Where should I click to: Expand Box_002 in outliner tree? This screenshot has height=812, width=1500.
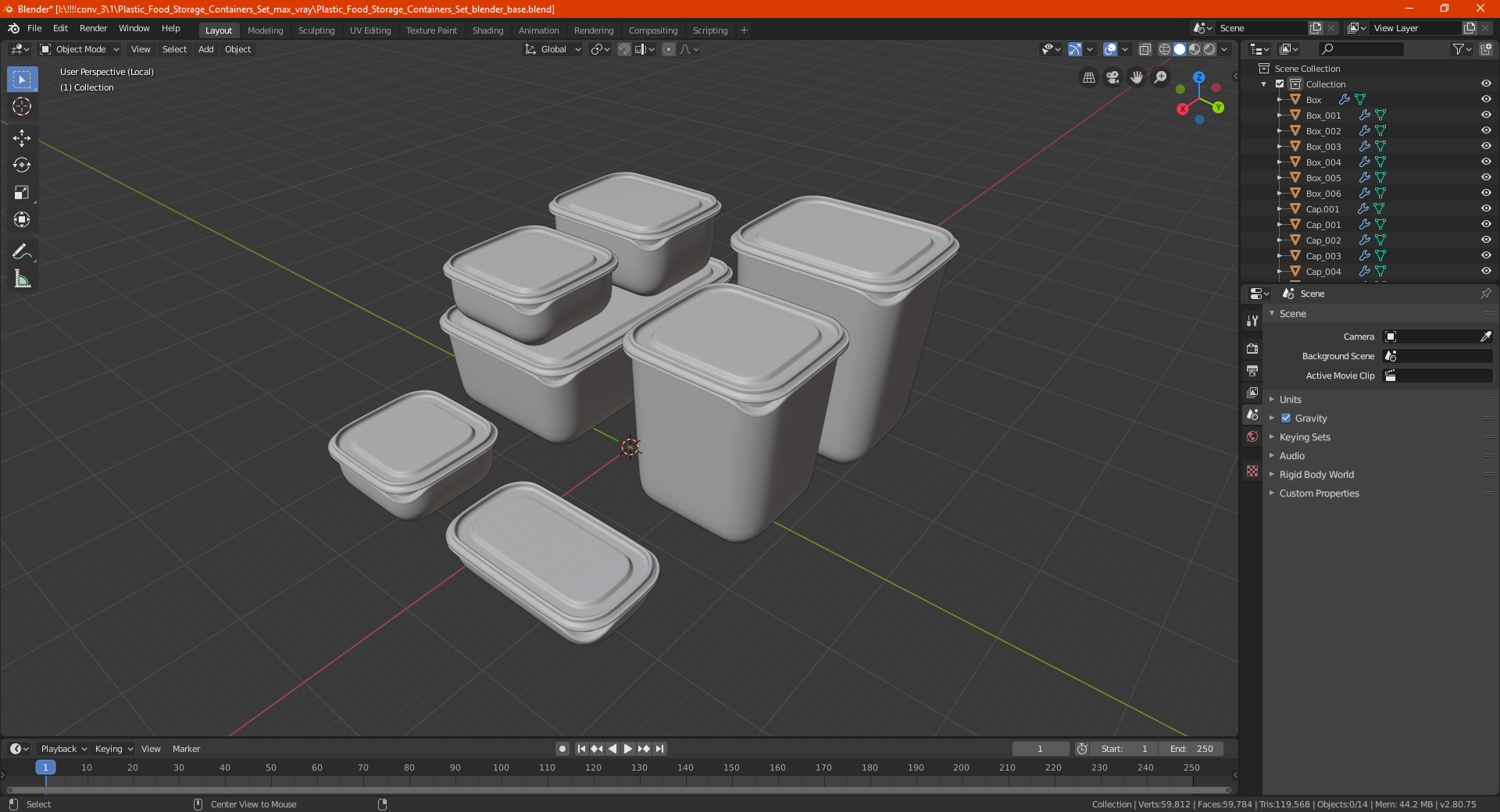tap(1279, 130)
